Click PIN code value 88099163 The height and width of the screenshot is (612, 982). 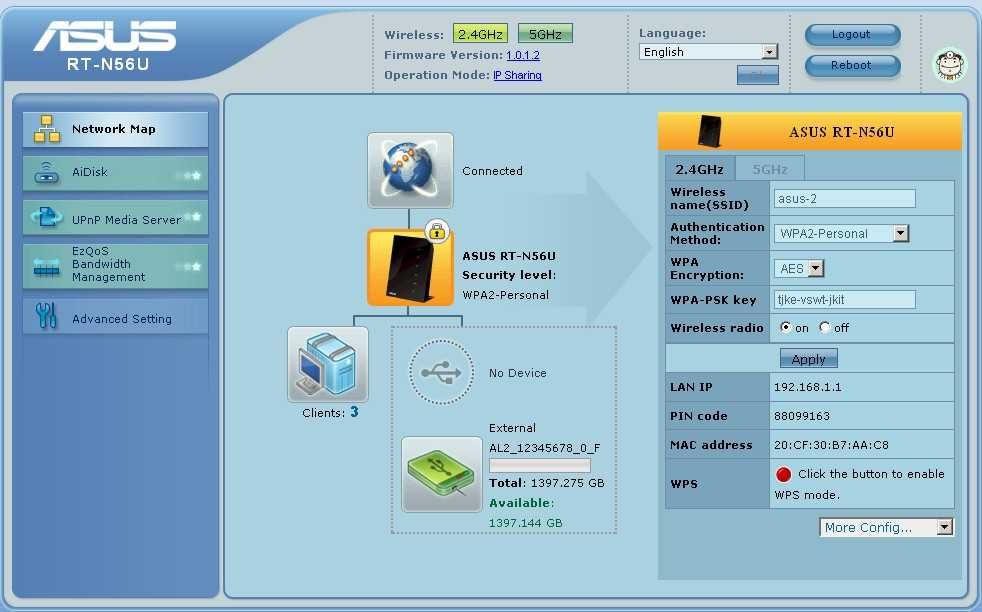coord(802,416)
